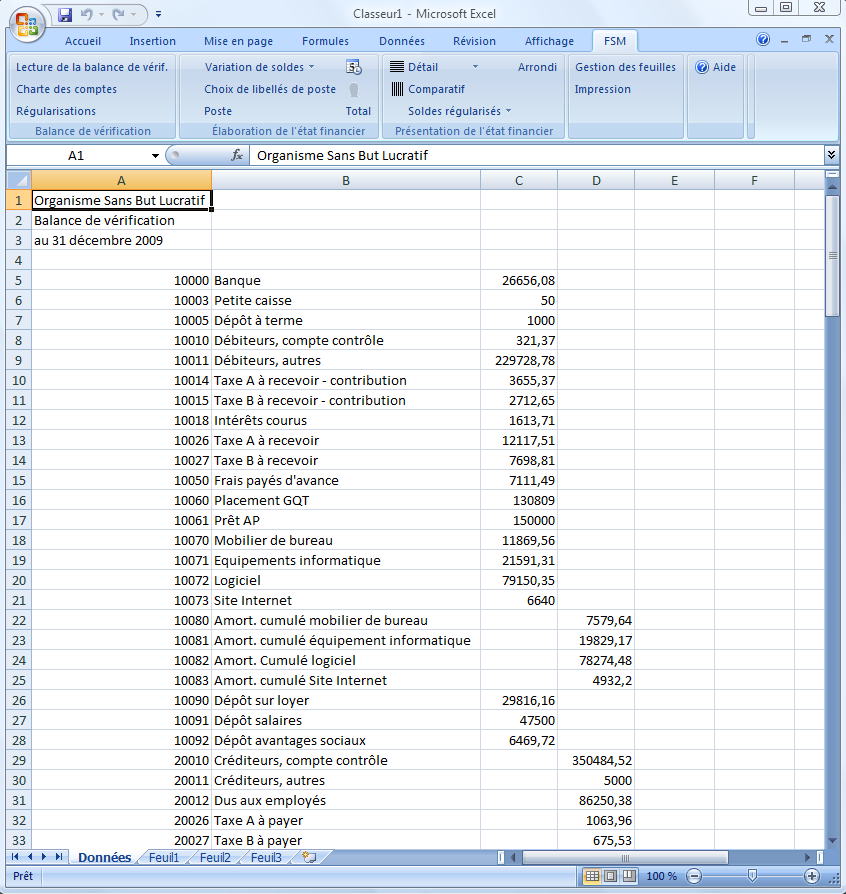The height and width of the screenshot is (894, 846).
Task: Click the insert function fx icon
Action: [237, 156]
